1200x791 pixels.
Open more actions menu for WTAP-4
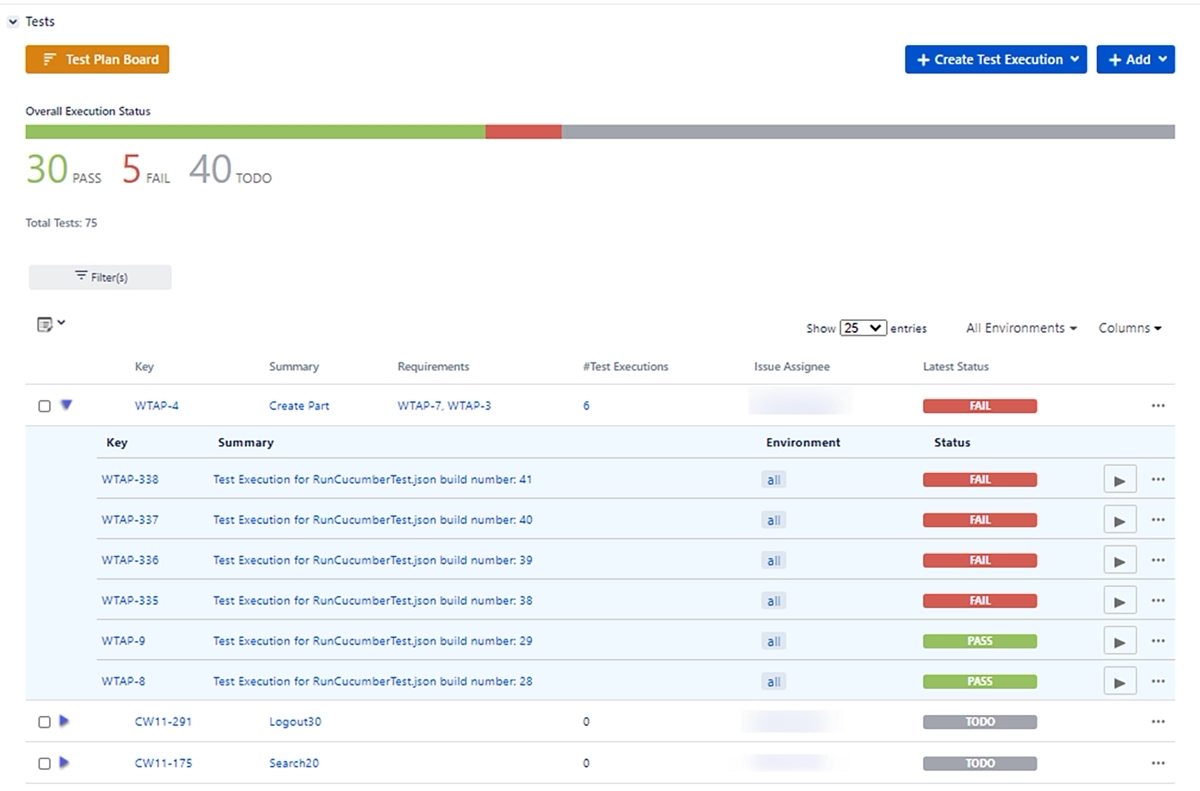1158,406
